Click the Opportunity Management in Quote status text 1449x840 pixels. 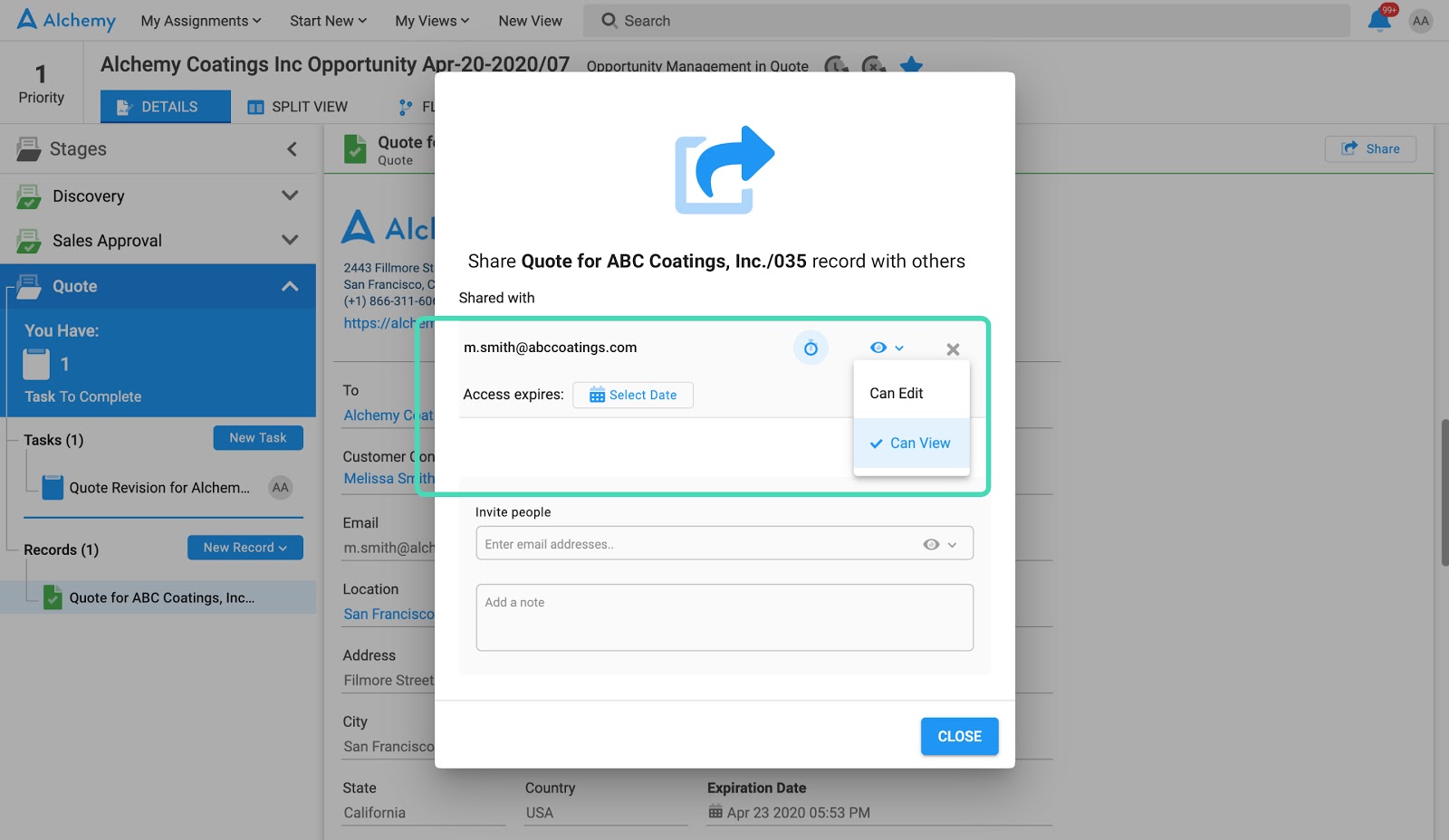697,66
